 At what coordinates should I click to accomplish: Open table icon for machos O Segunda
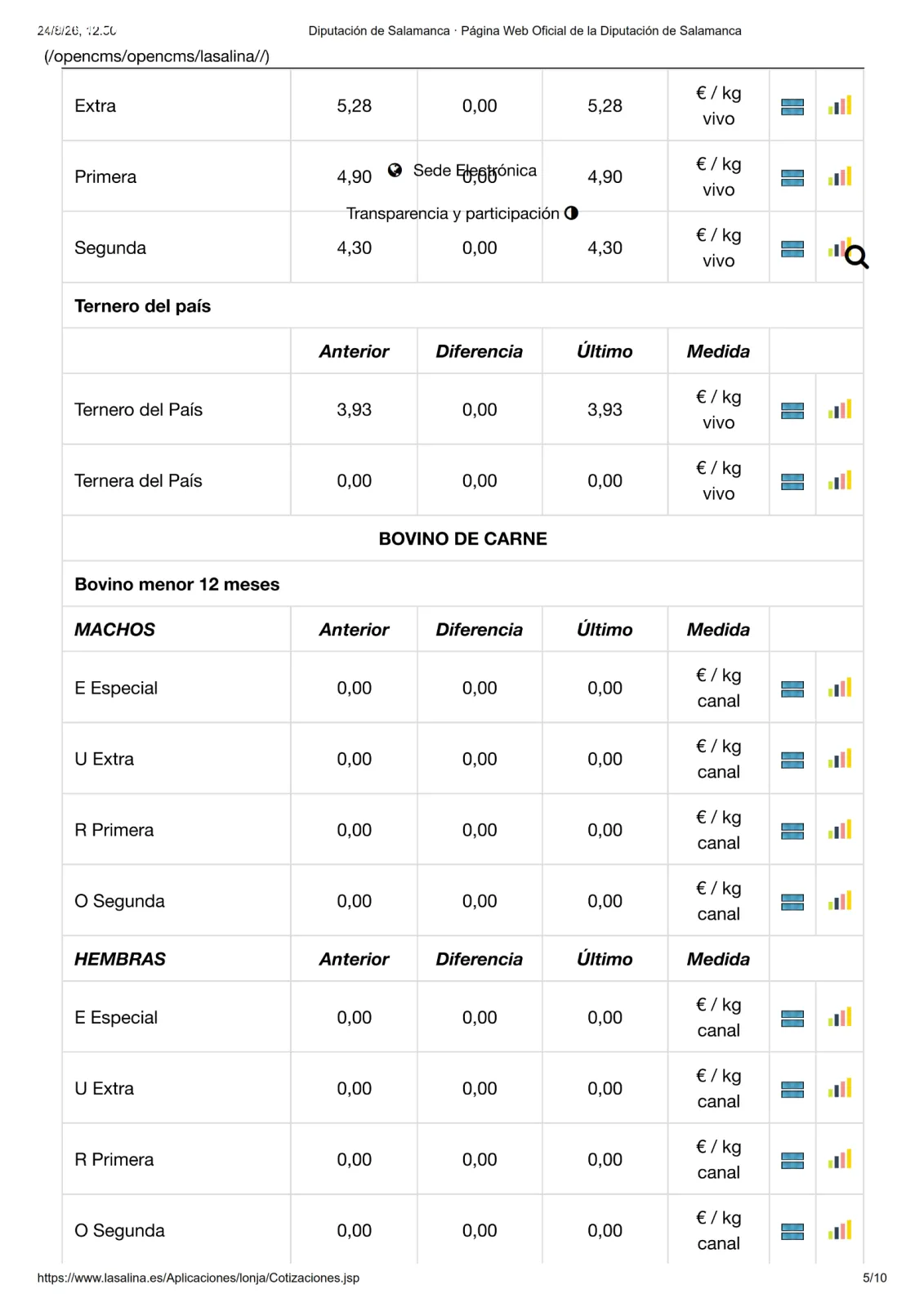792,902
